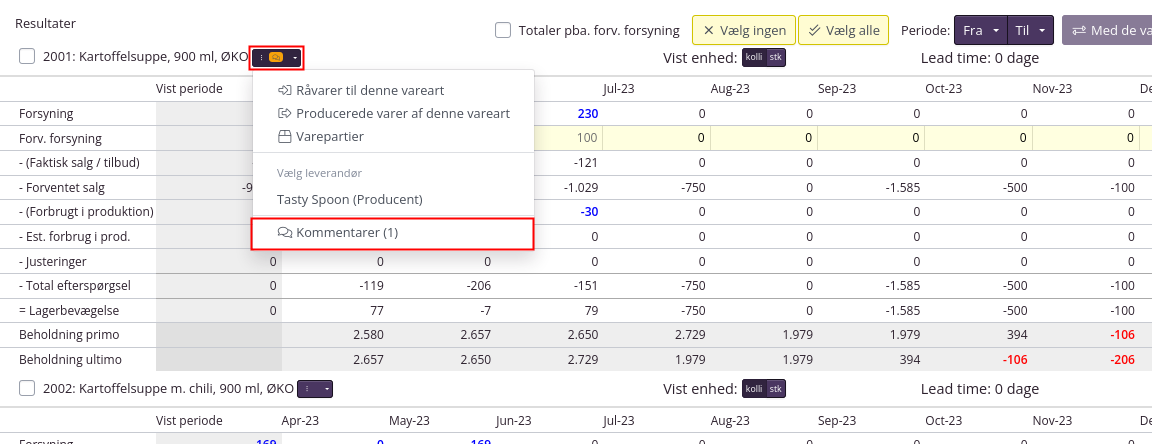Click the X icon on Vælg ingen

709,31
